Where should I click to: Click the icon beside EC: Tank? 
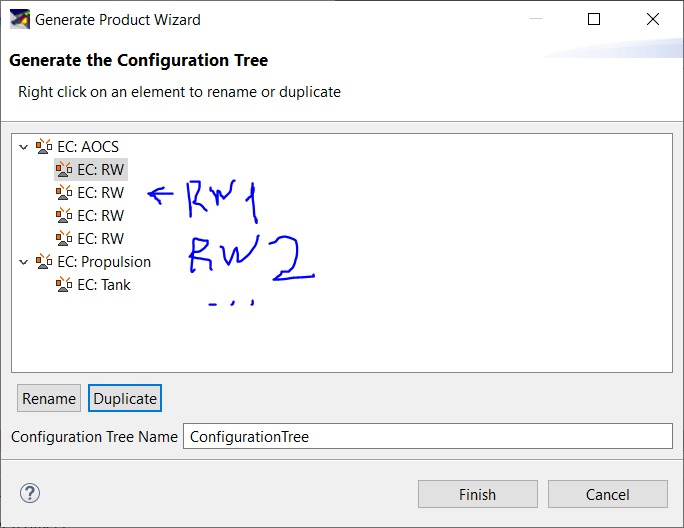[64, 285]
